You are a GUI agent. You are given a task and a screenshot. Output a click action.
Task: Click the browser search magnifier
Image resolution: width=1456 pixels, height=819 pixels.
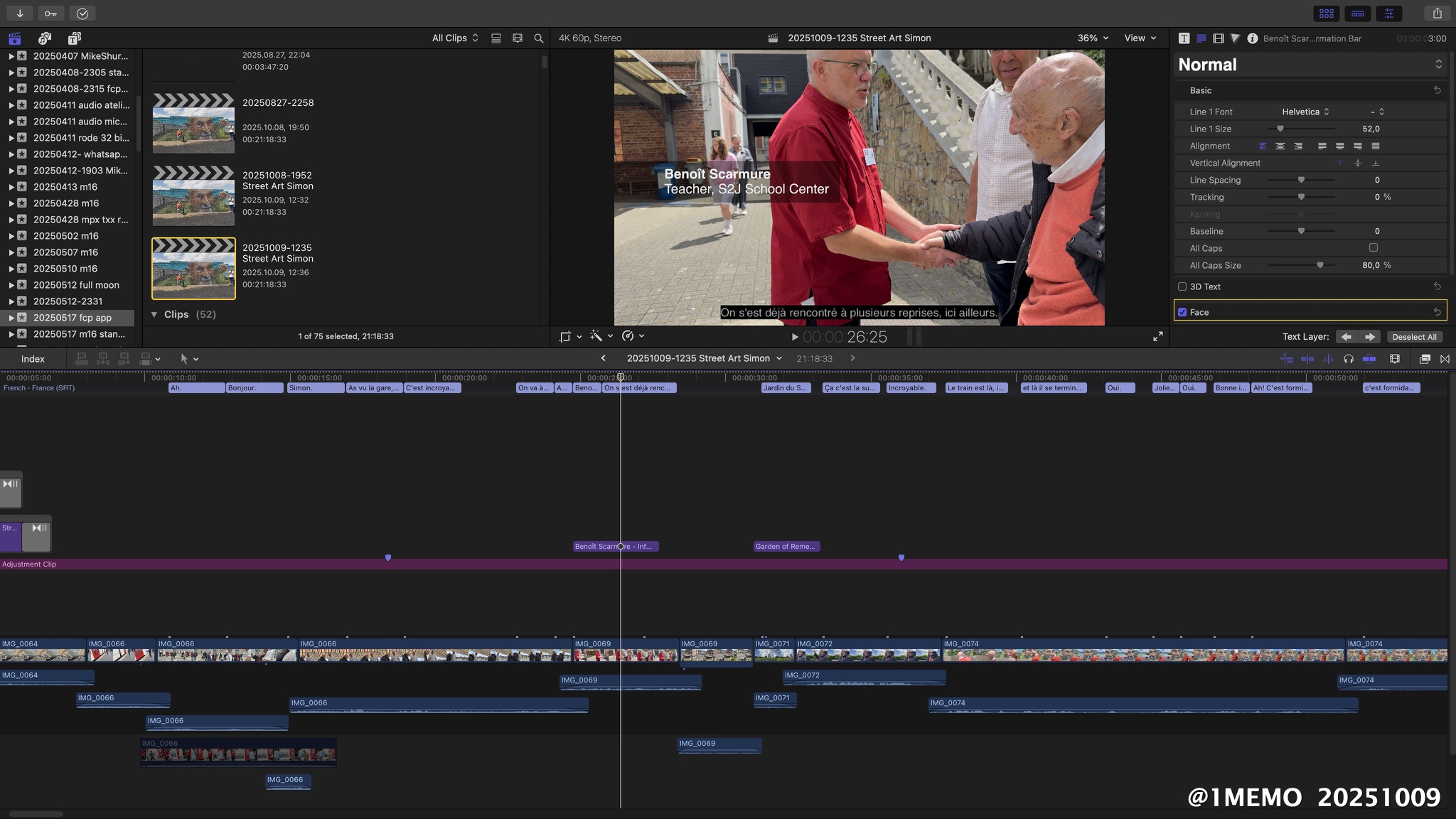click(538, 38)
